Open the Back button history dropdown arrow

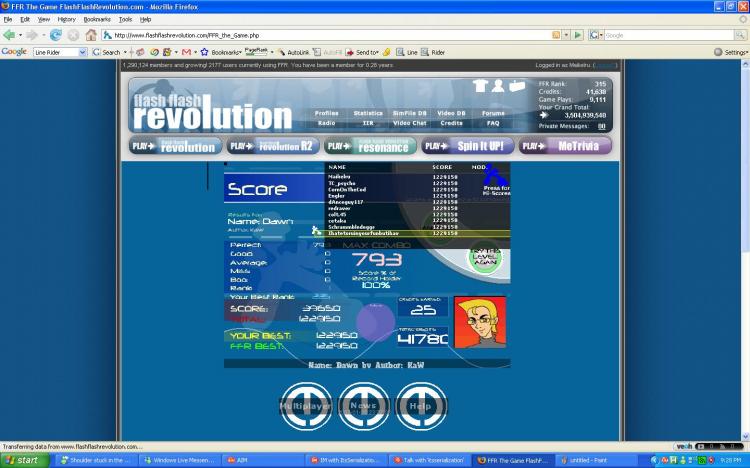(20, 35)
